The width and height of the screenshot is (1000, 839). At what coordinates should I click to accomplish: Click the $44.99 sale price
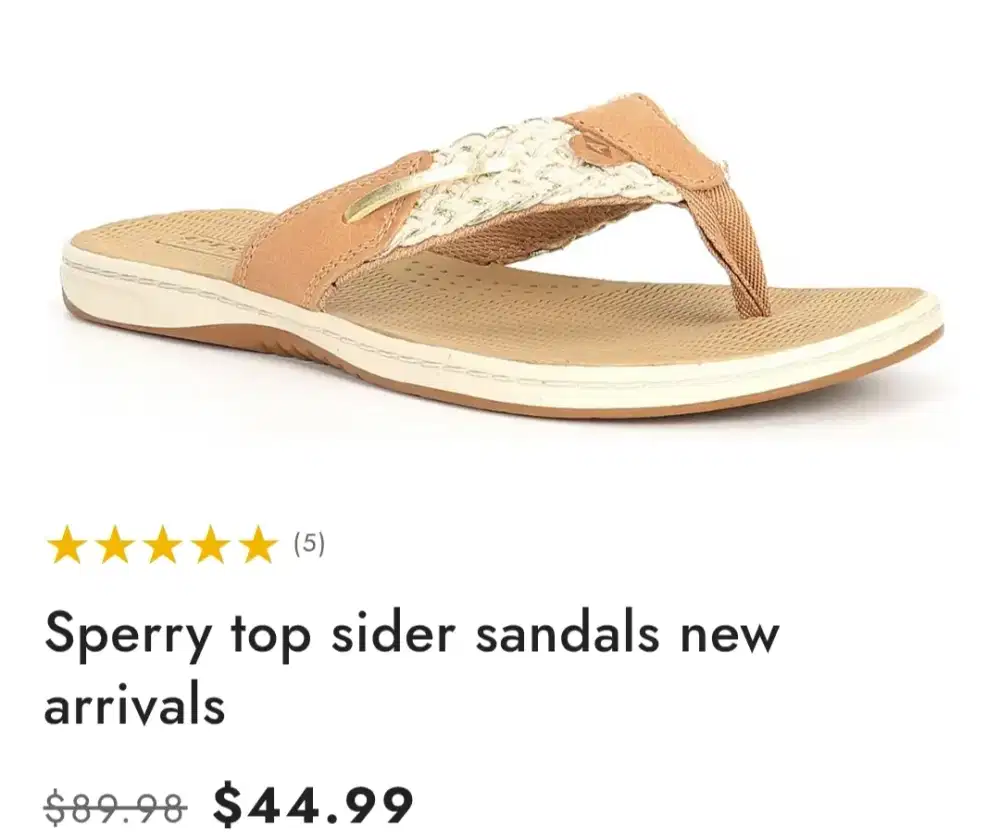click(313, 805)
